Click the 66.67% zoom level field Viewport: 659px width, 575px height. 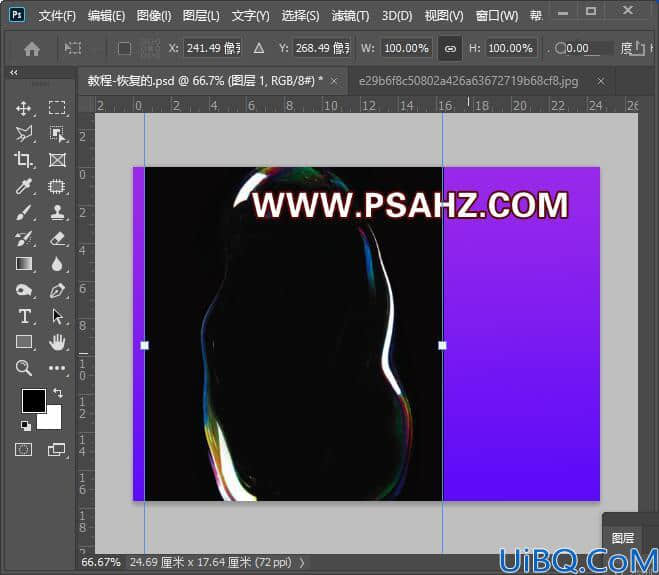point(101,562)
